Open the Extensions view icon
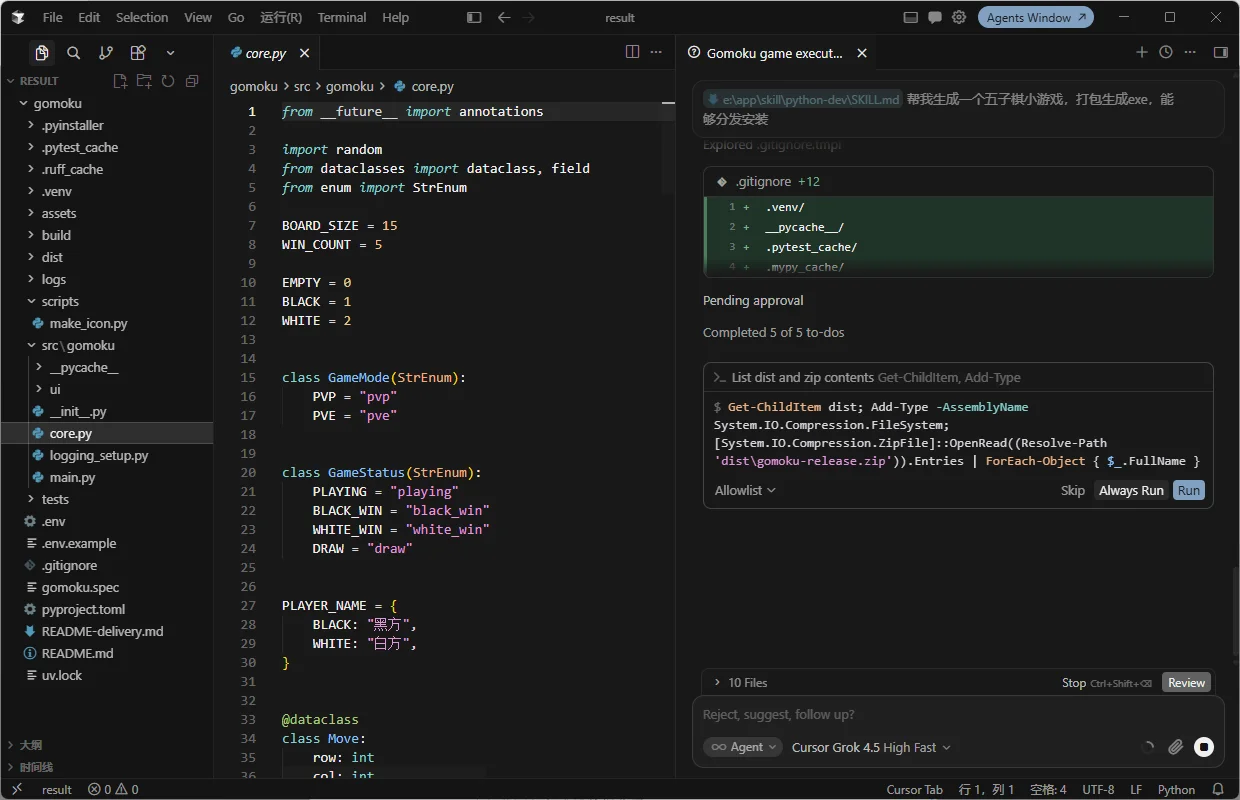Viewport: 1240px width, 800px height. coord(138,53)
